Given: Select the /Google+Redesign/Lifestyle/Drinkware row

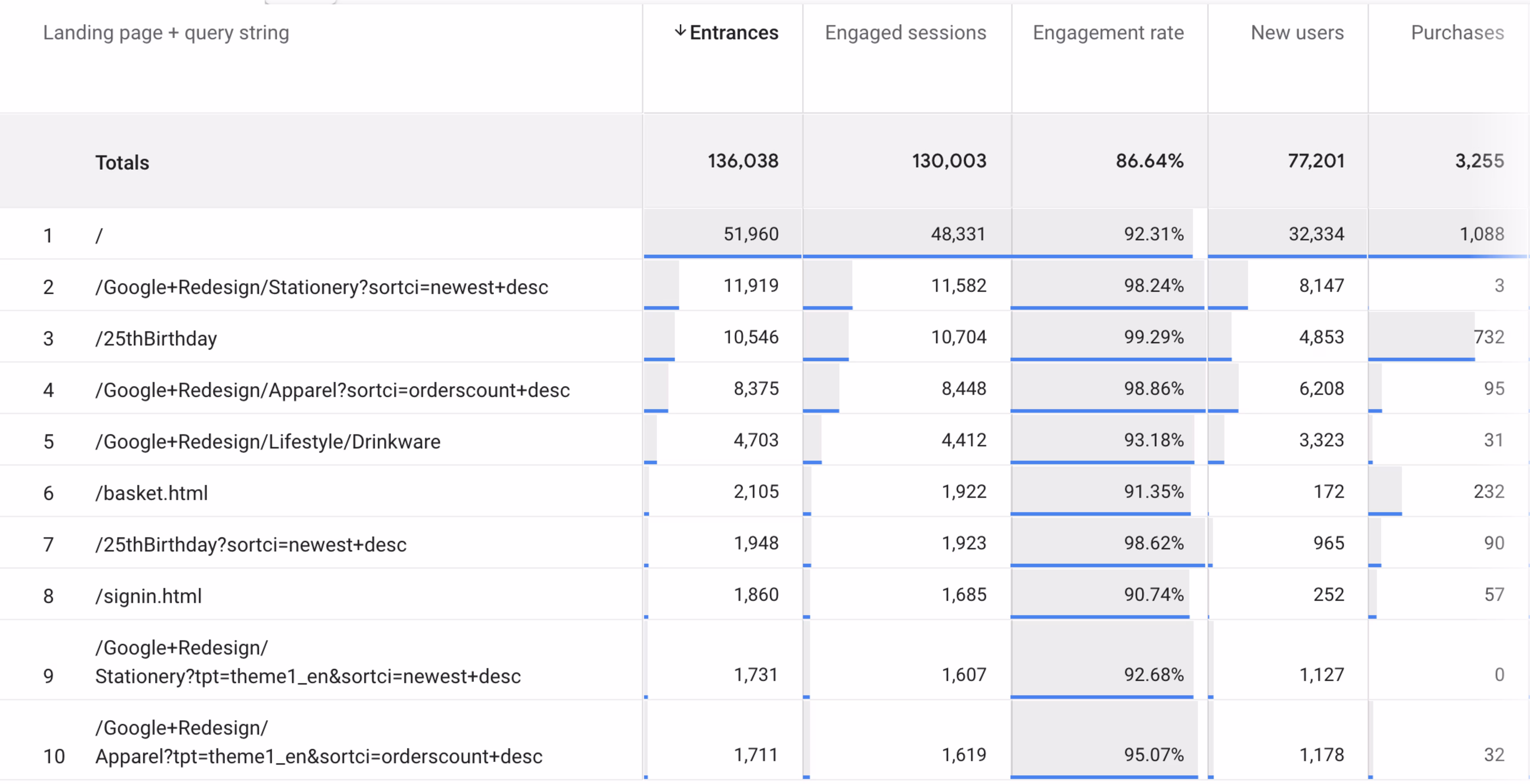Looking at the screenshot, I should [268, 441].
